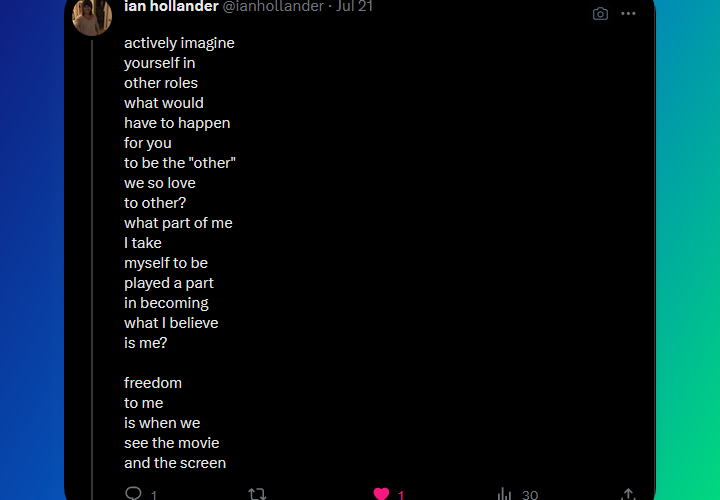
Task: Unlike the tweet via the pink heart
Action: tap(381, 494)
